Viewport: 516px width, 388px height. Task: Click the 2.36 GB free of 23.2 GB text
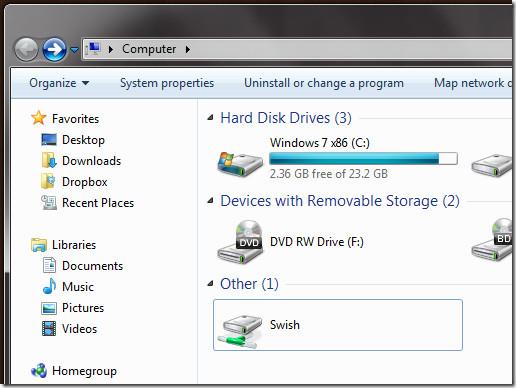[x=329, y=174]
